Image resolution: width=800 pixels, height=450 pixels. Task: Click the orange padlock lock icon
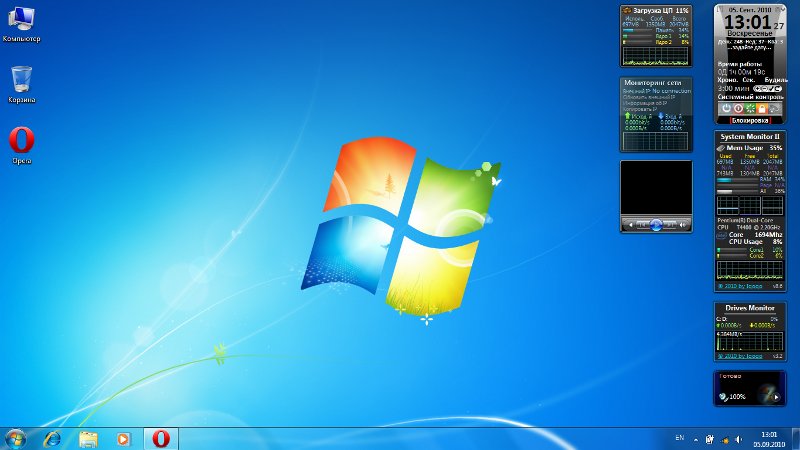point(762,108)
